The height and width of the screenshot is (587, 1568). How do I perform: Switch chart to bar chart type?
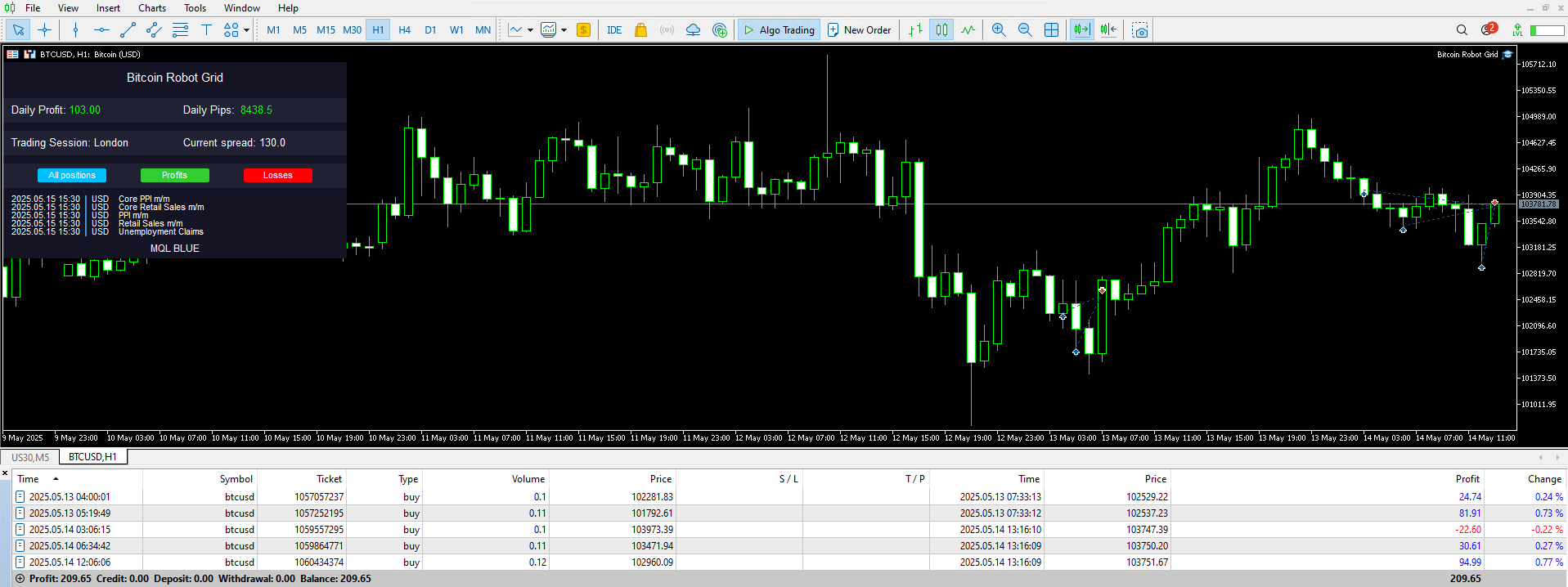pos(915,30)
